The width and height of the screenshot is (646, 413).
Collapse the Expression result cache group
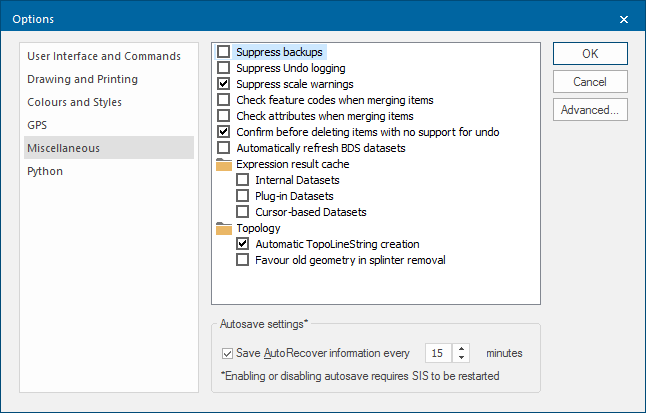pos(293,164)
